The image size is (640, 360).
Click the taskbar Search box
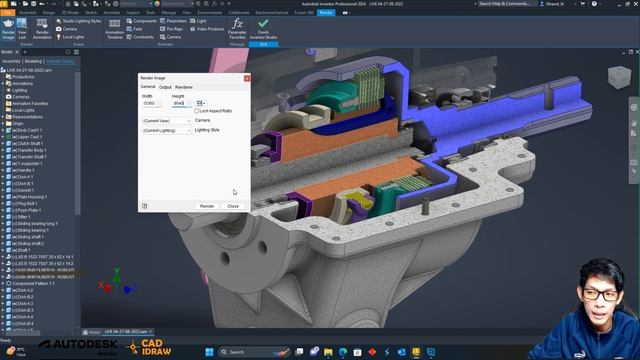coord(255,352)
